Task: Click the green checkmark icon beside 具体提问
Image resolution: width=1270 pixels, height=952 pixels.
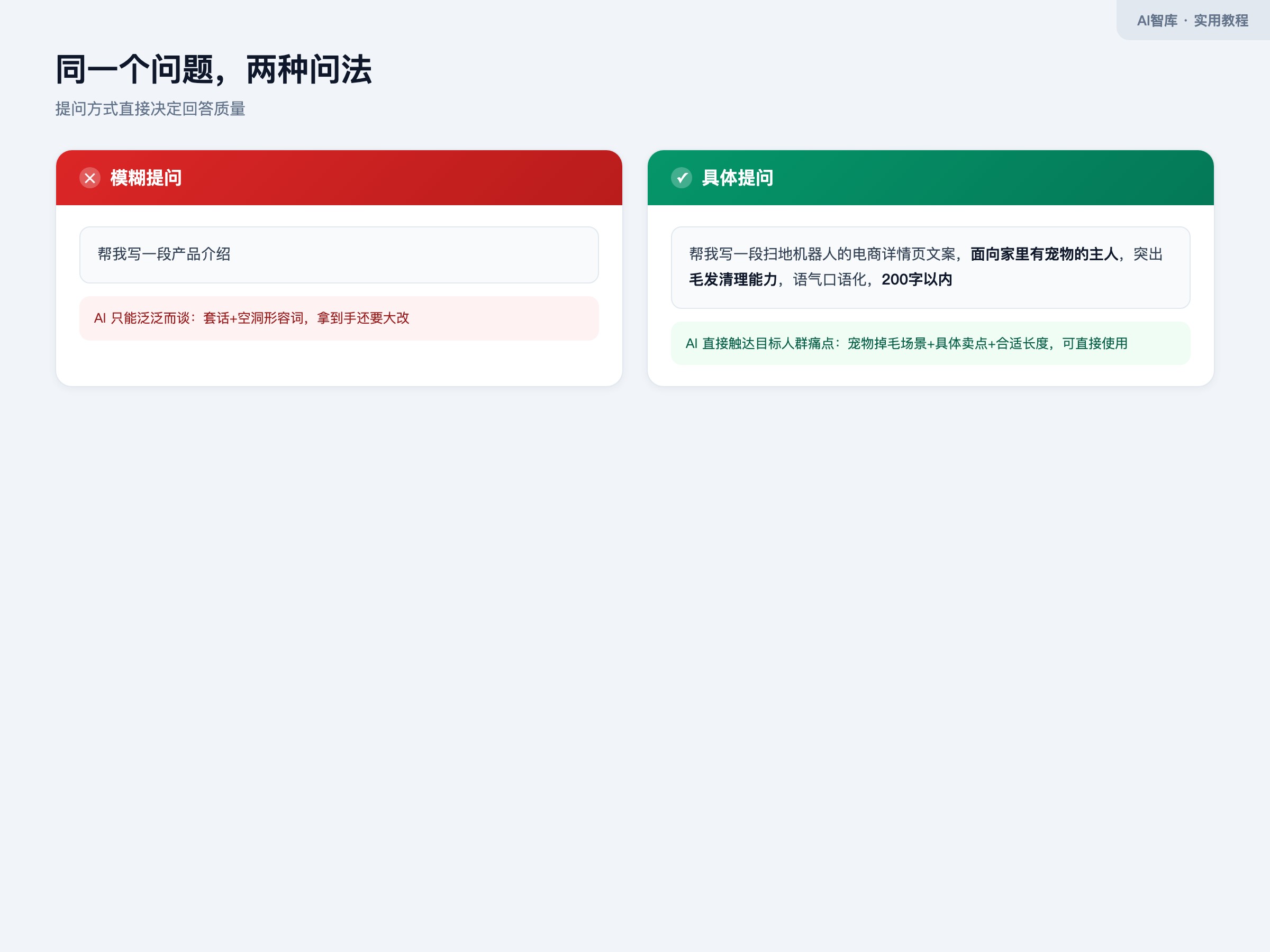Action: point(682,178)
